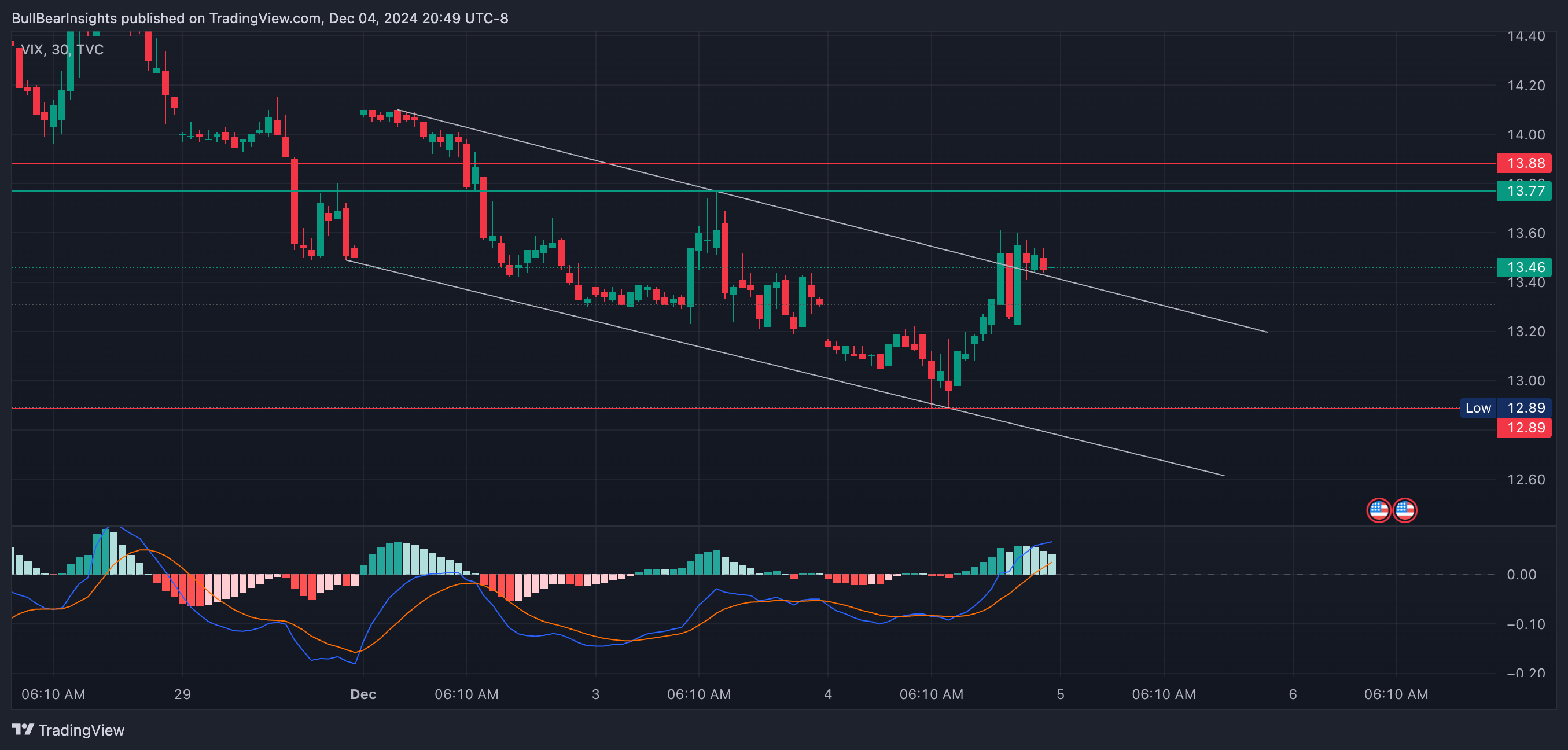The width and height of the screenshot is (1568, 750).
Task: Click the 5 date label on time axis
Action: [1061, 694]
